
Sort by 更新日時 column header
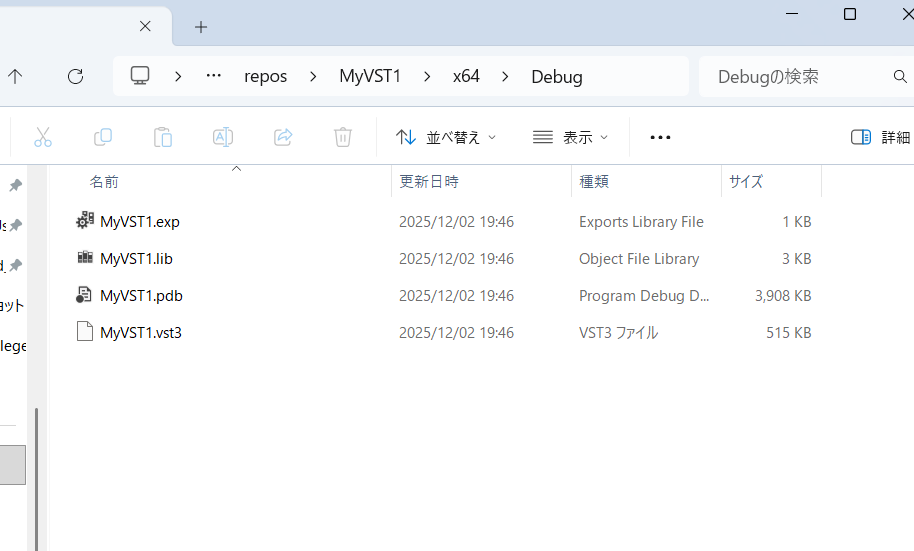(x=429, y=182)
